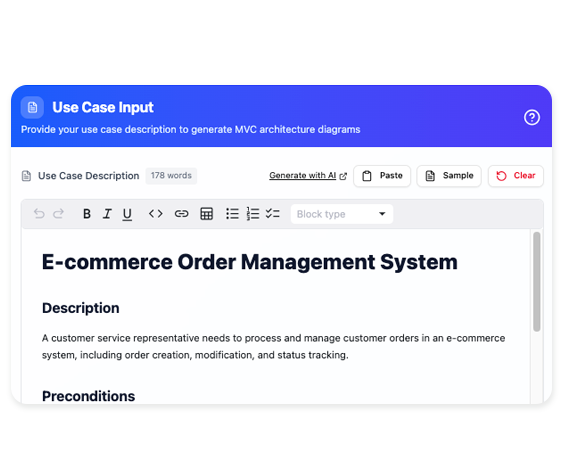Screen dimensions: 567x457
Task: Click the Use Case Input title
Action: pos(103,107)
